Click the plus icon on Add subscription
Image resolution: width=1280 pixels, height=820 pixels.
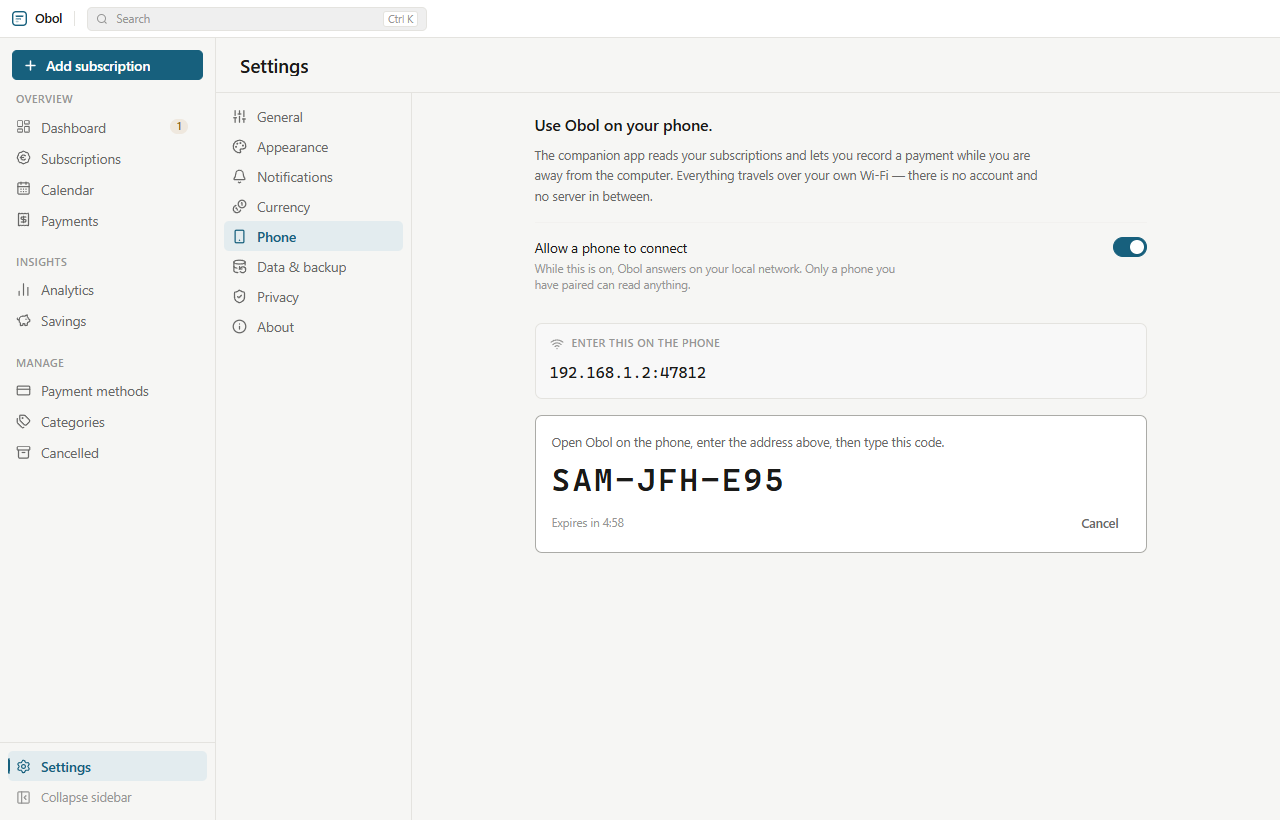point(30,66)
